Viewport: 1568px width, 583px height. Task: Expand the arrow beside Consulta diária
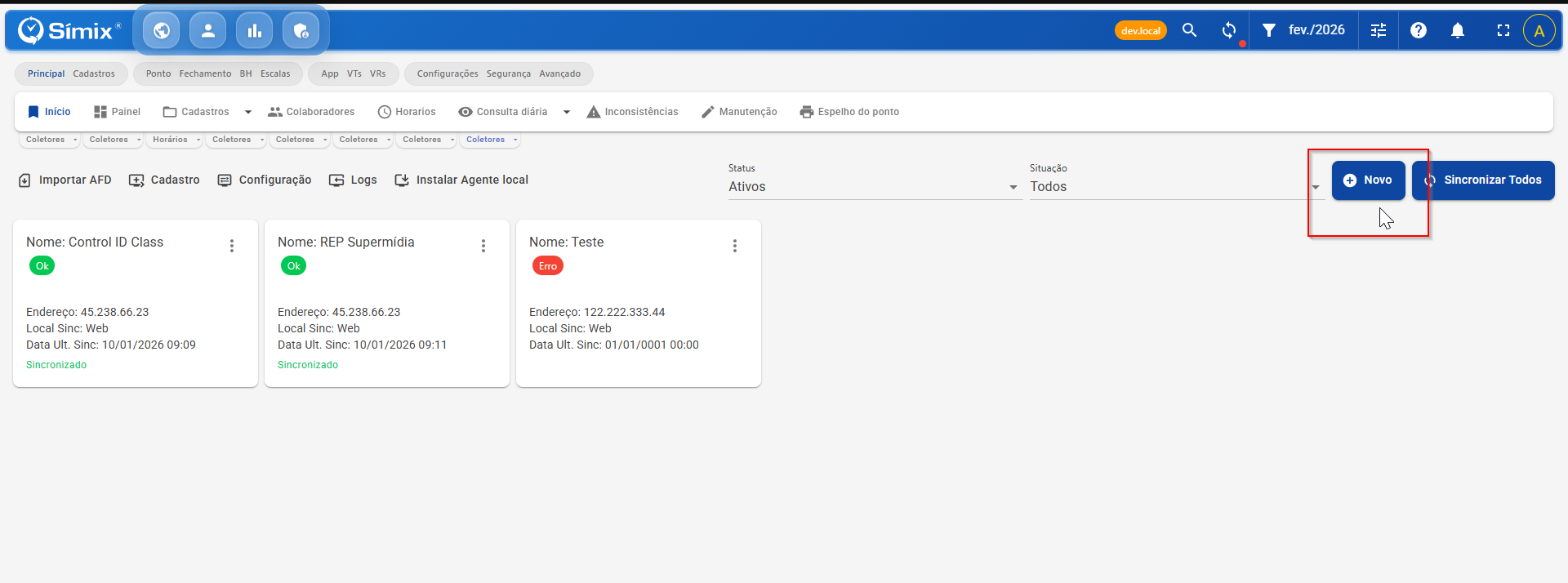click(x=567, y=112)
